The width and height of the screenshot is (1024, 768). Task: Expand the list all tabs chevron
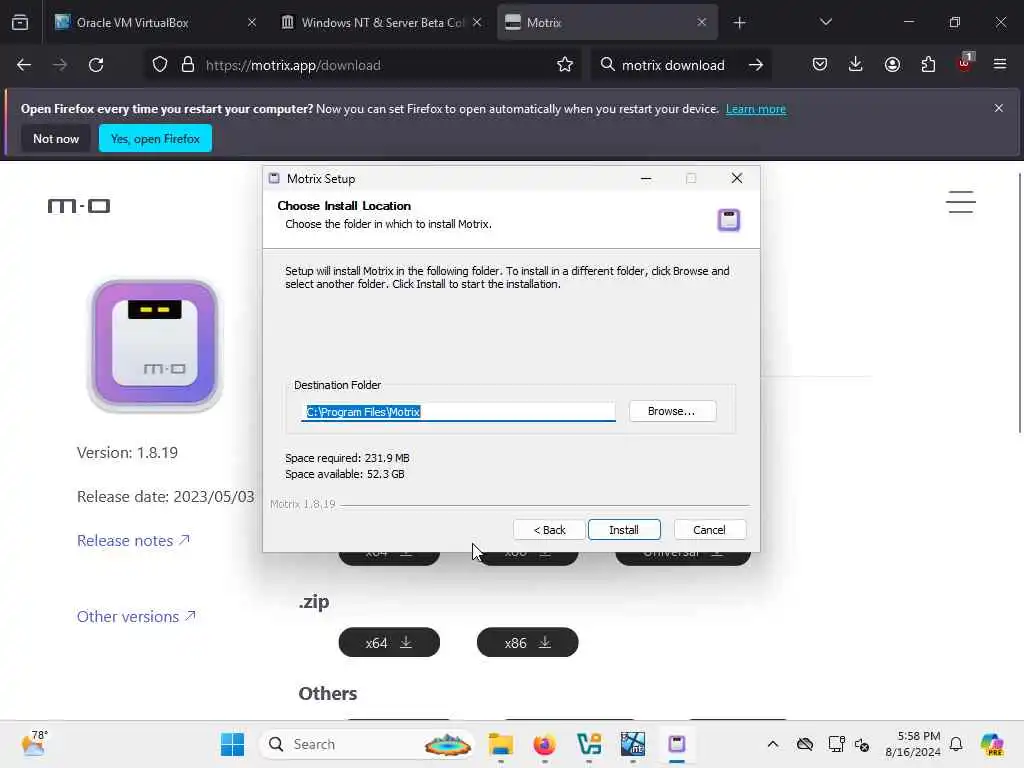tap(825, 22)
